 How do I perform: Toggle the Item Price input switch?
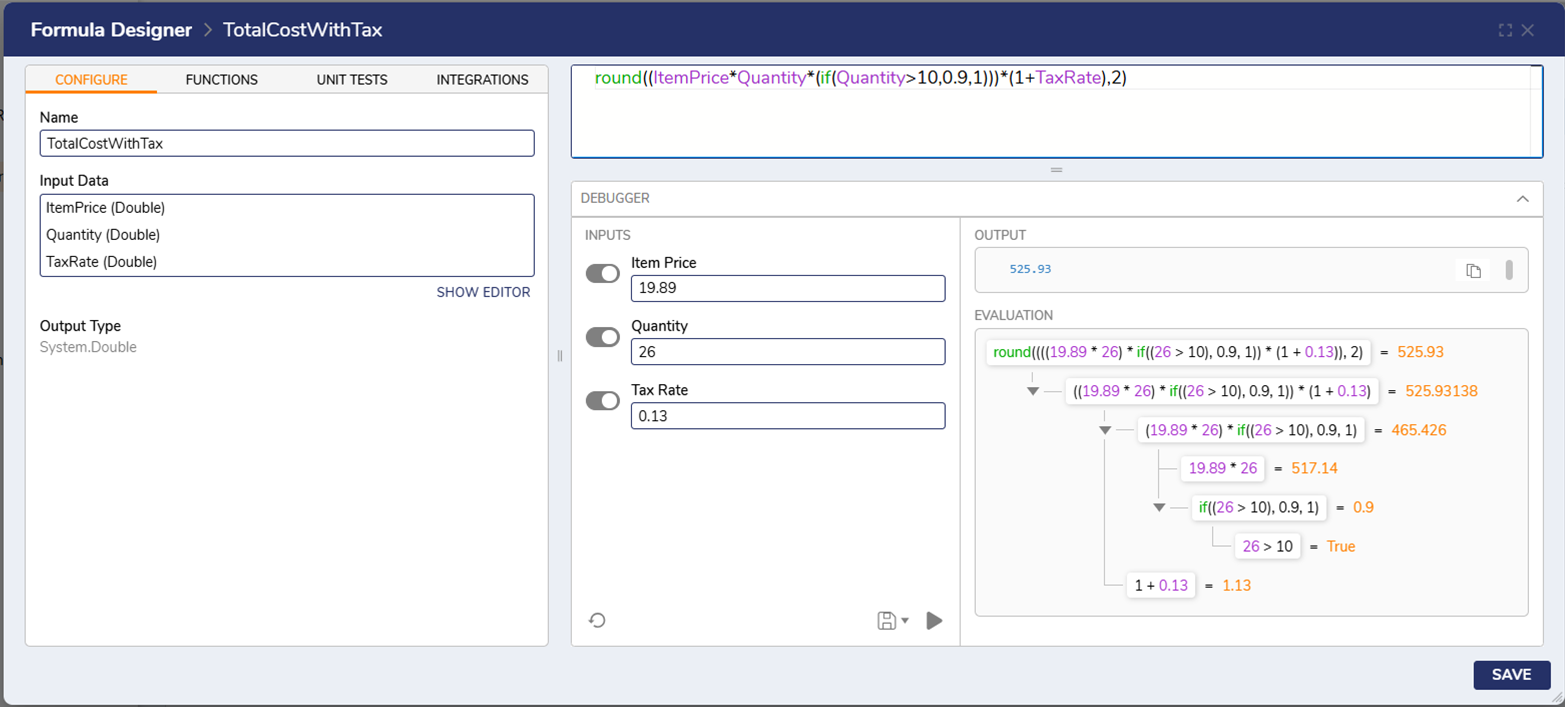[x=603, y=274]
